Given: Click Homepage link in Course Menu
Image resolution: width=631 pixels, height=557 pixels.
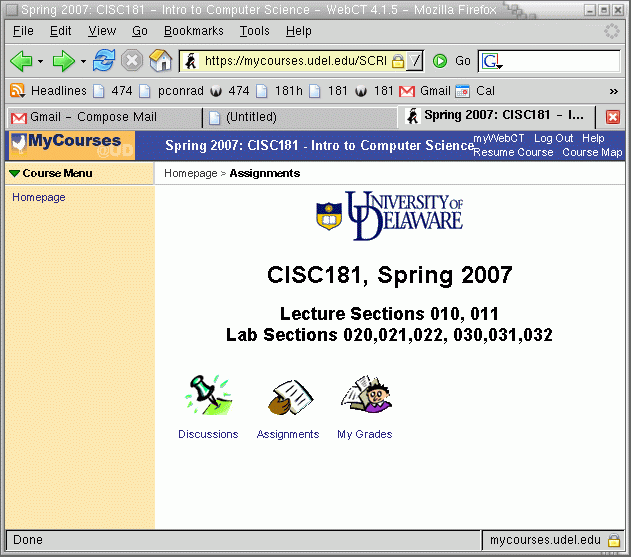Looking at the screenshot, I should coord(39,198).
